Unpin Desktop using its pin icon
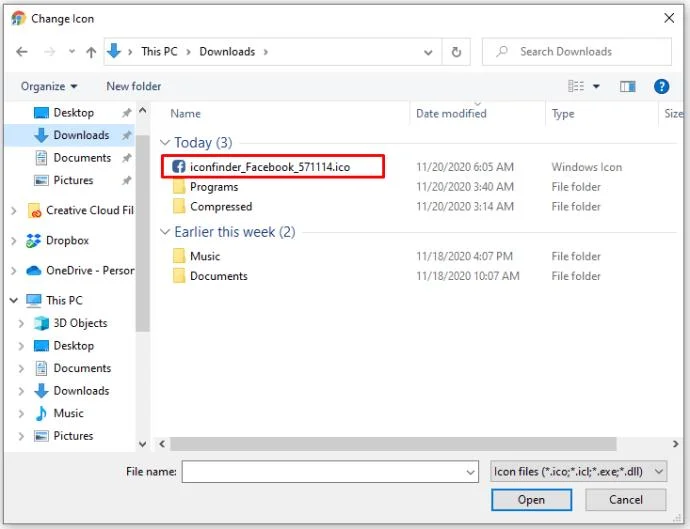The height and width of the screenshot is (529, 690). click(x=126, y=113)
